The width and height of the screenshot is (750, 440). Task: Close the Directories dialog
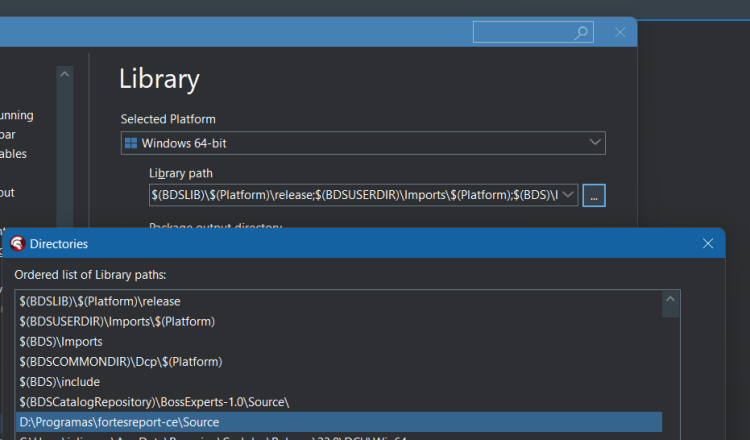pyautogui.click(x=707, y=243)
